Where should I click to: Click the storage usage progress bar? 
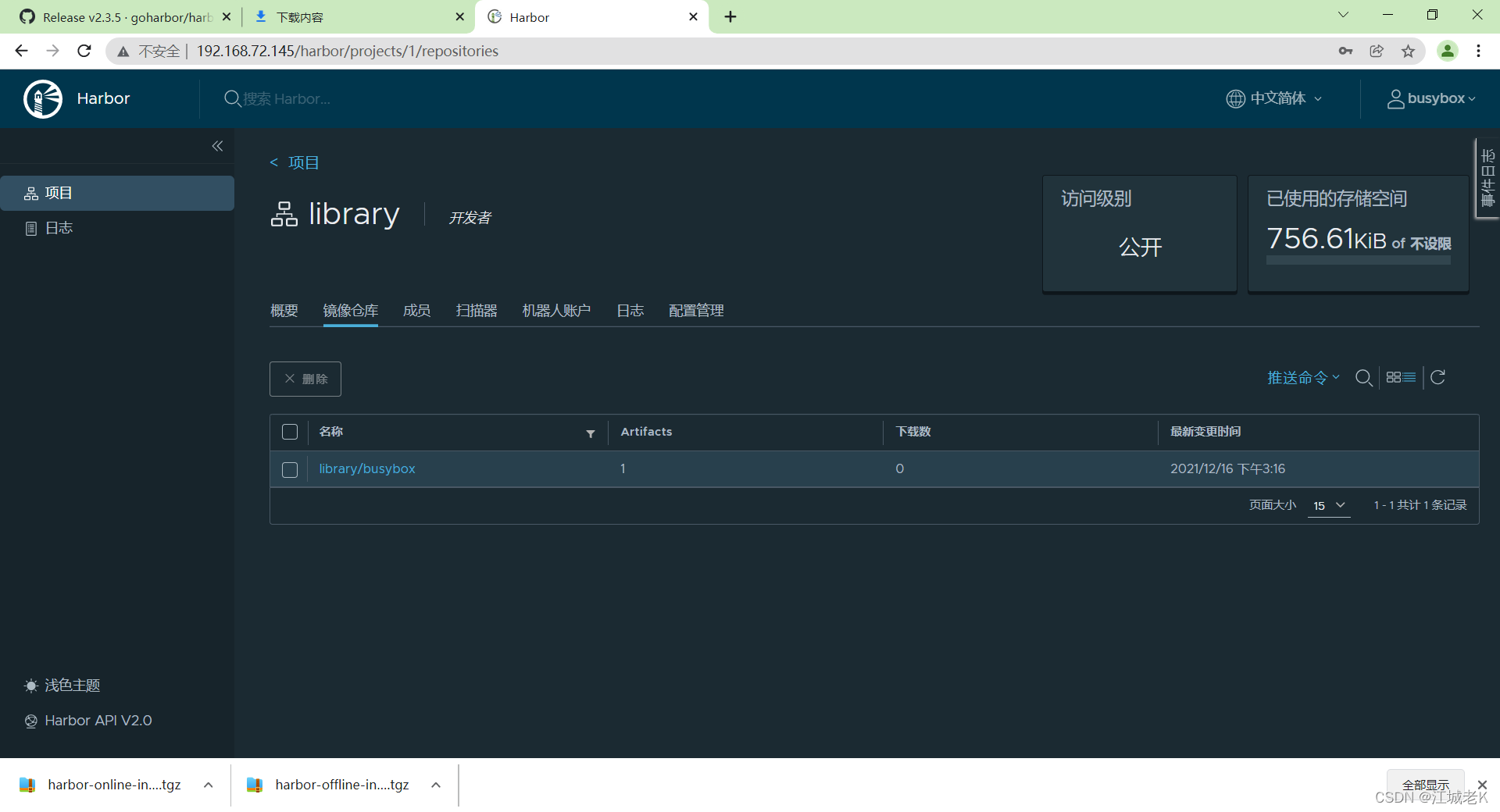tap(1358, 261)
